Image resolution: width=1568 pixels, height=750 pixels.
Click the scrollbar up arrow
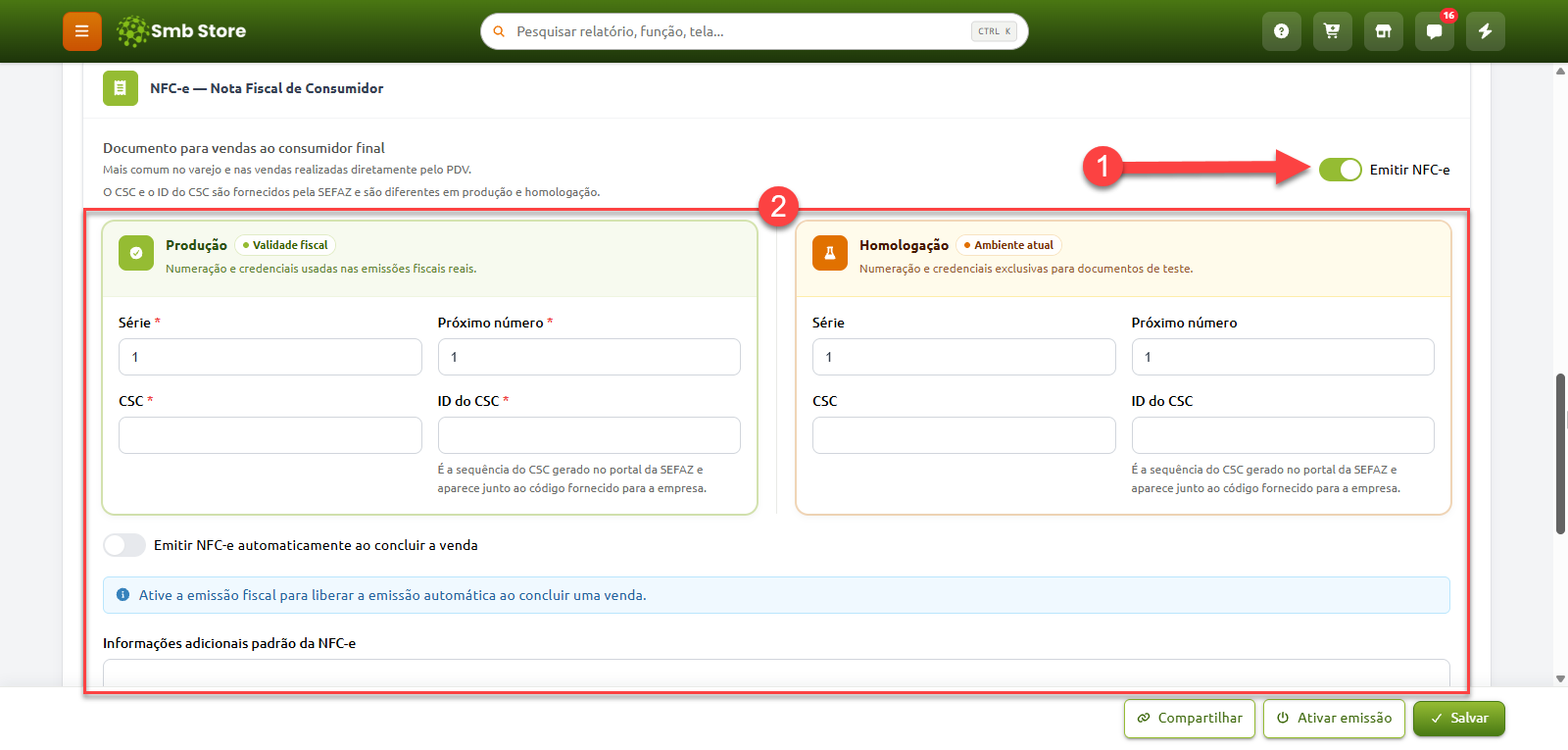click(1560, 71)
